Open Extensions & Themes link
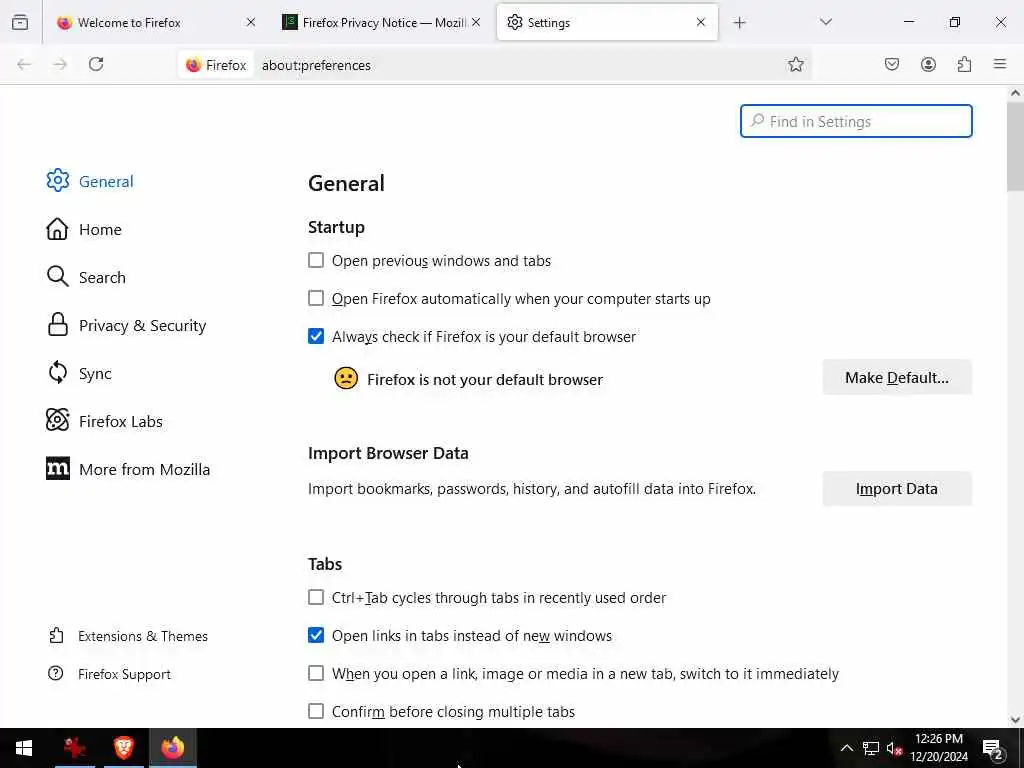The image size is (1024, 768). click(129, 636)
